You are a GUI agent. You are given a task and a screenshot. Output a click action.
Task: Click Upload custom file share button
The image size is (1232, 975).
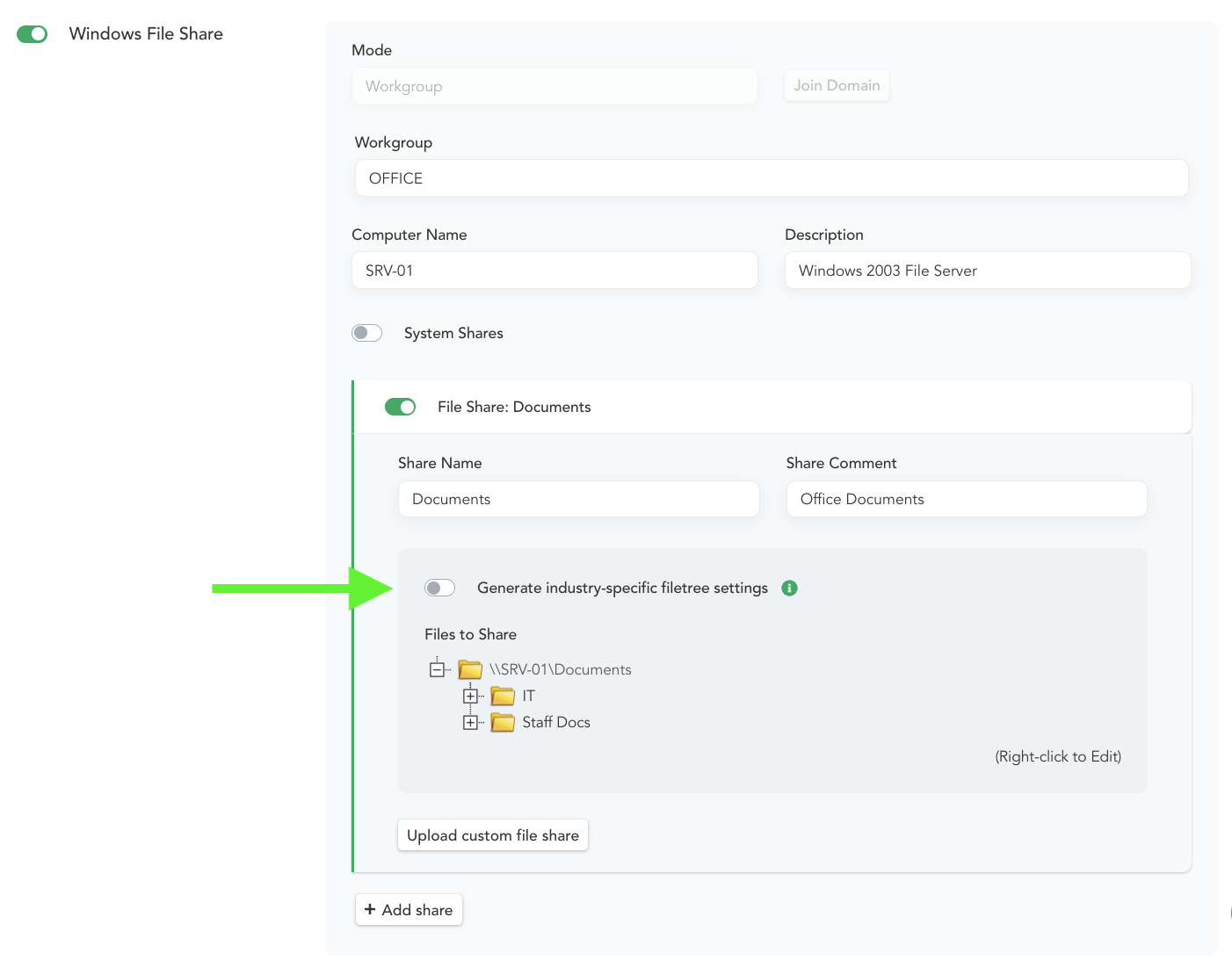[493, 835]
